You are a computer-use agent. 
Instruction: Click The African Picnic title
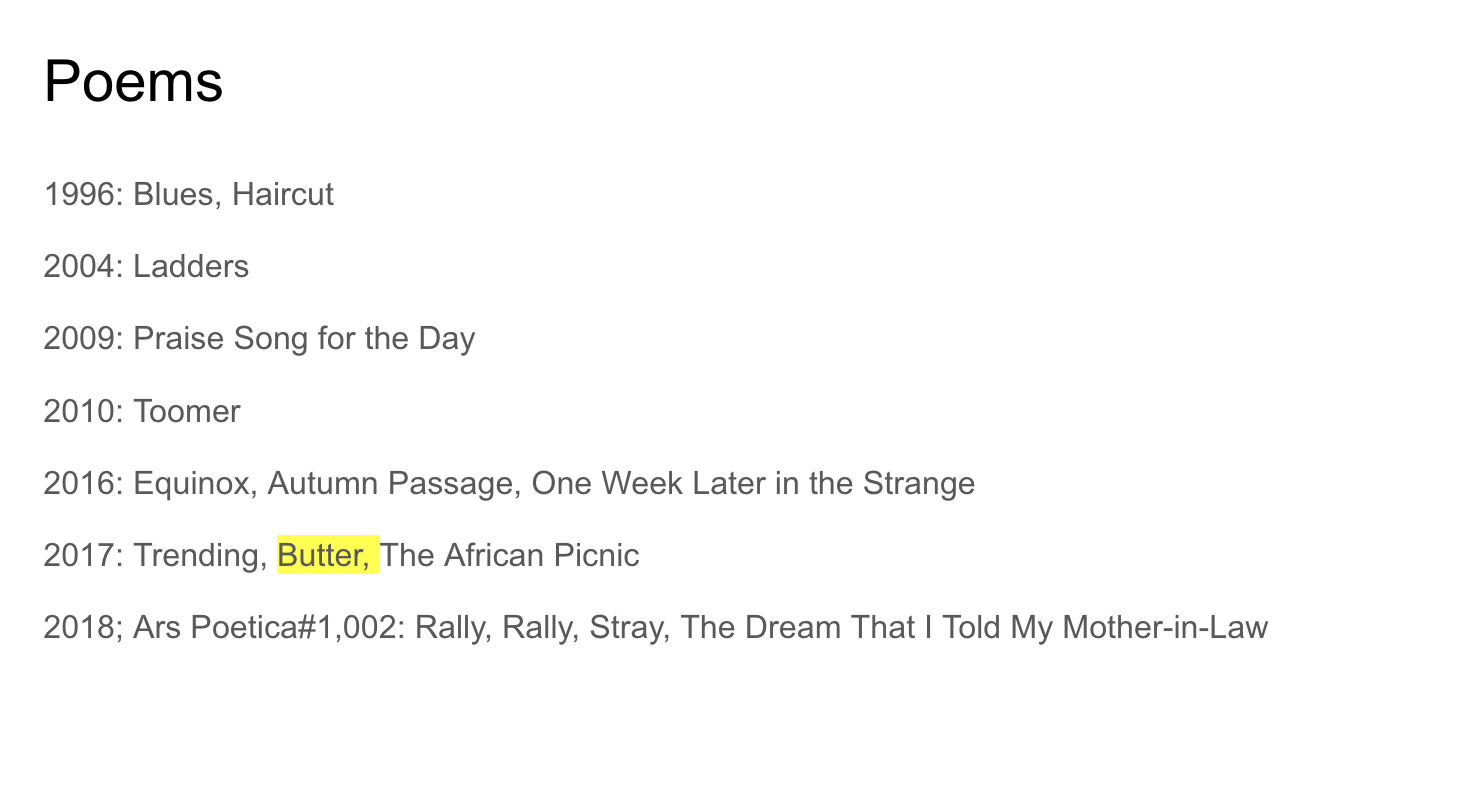click(510, 555)
